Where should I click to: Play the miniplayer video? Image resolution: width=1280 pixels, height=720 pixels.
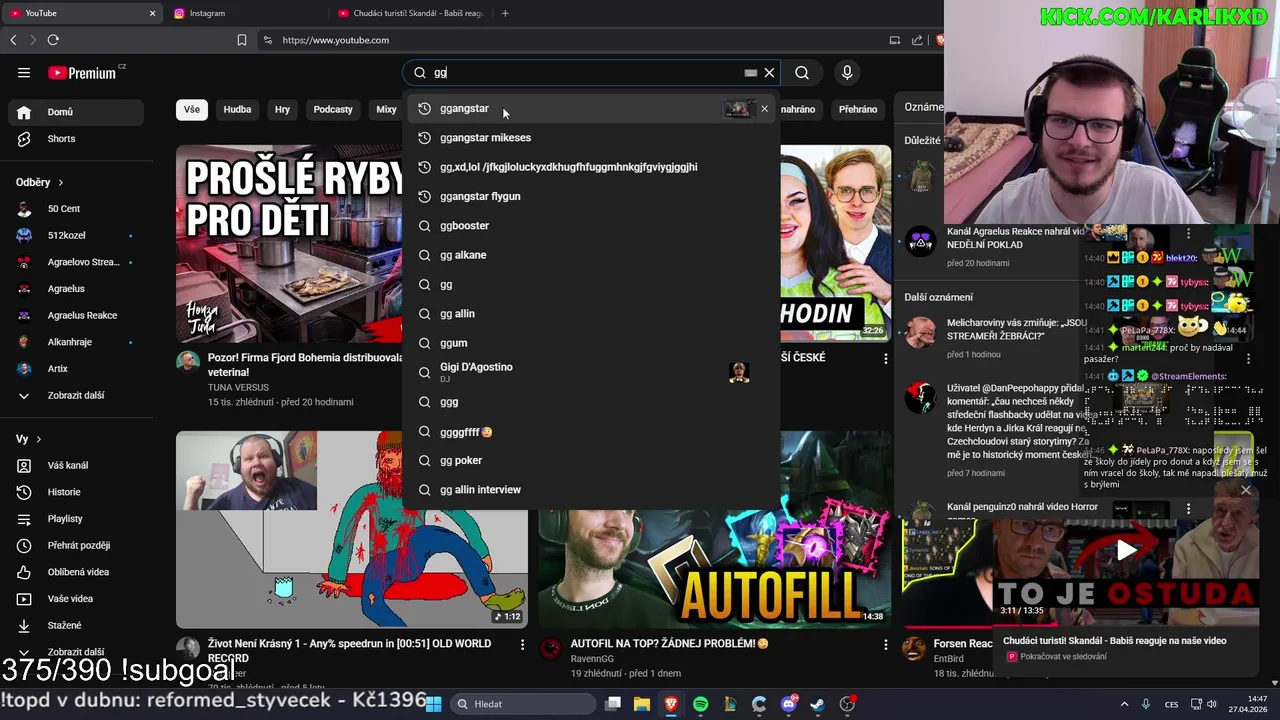[x=1126, y=549]
